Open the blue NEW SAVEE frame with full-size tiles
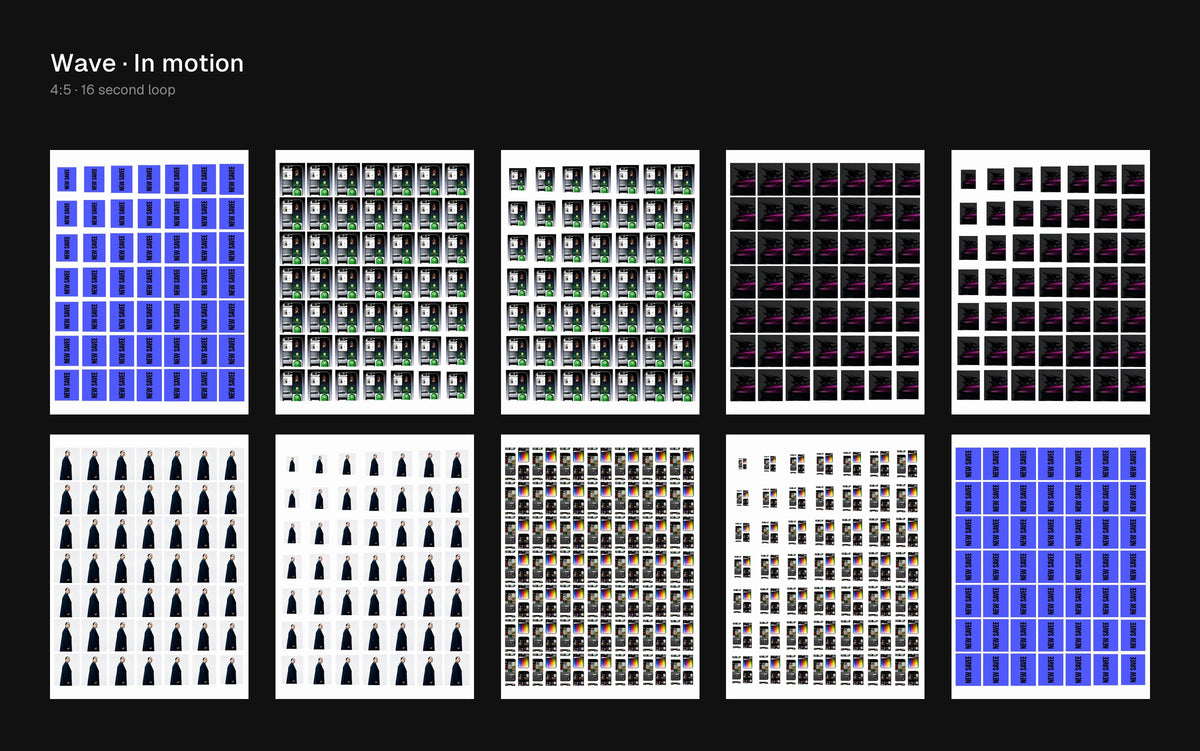The width and height of the screenshot is (1200, 751). pos(1050,566)
